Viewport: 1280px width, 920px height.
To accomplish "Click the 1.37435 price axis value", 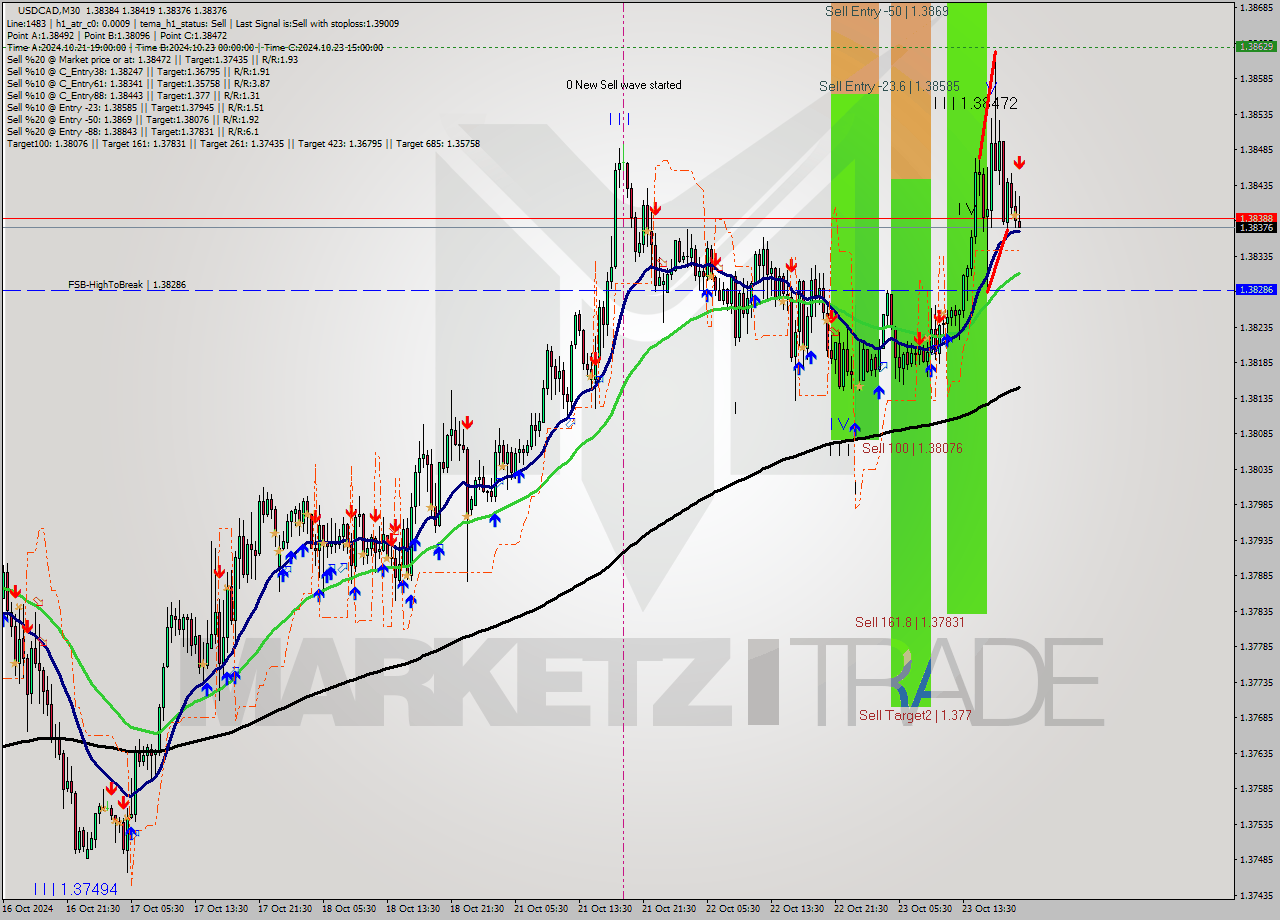I will pyautogui.click(x=1256, y=895).
